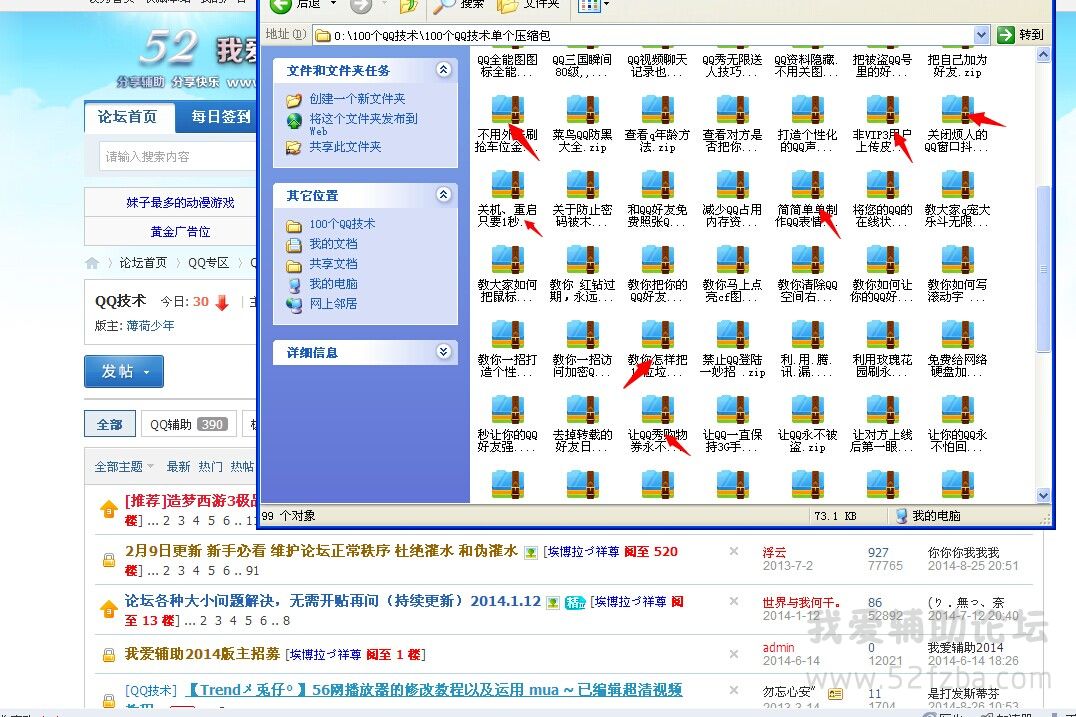Screen dimensions: 1076x717
Task: Select 关于防止密码被木... zip file
Action: 583,198
